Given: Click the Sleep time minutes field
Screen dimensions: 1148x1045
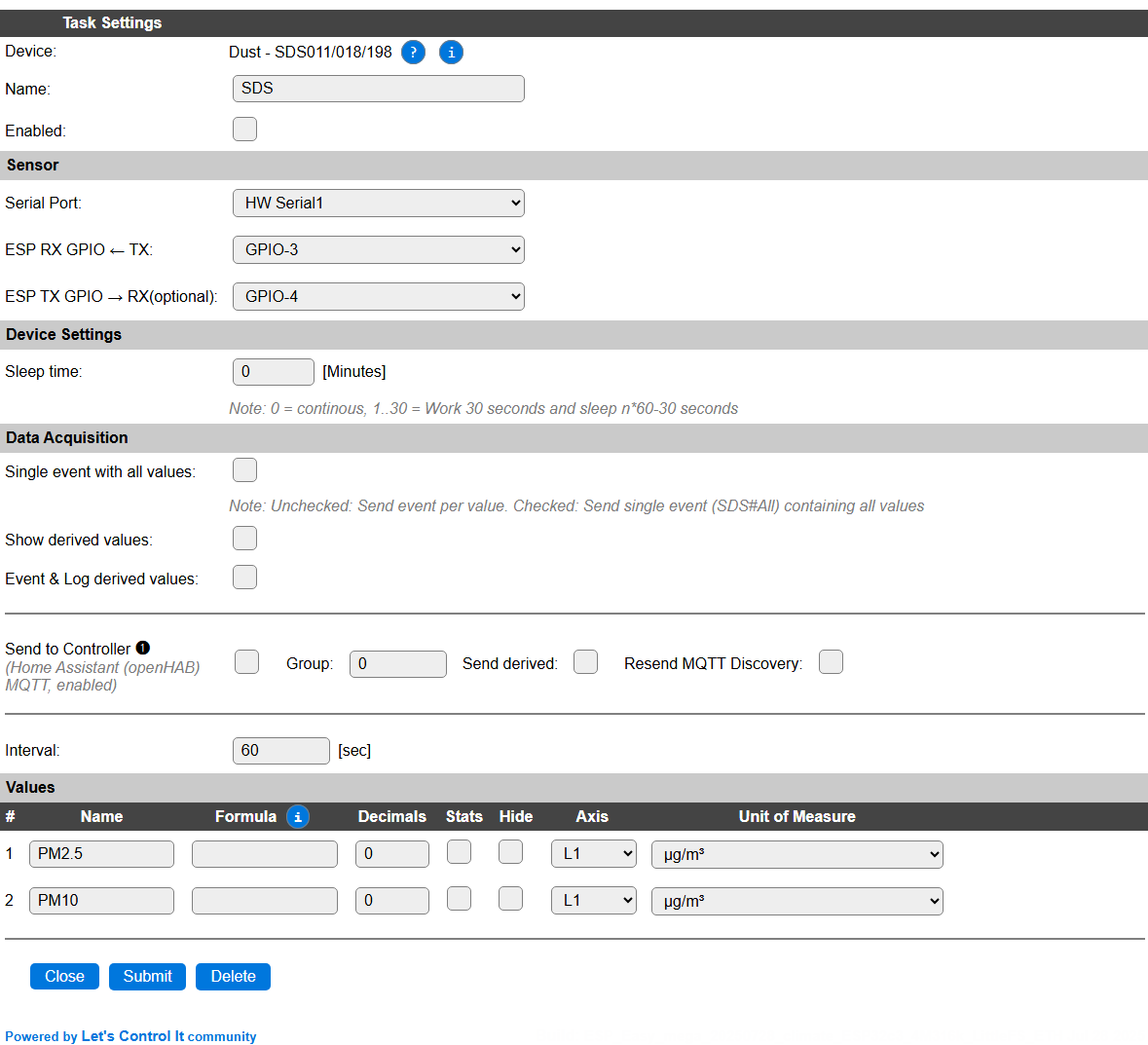Looking at the screenshot, I should pyautogui.click(x=273, y=372).
